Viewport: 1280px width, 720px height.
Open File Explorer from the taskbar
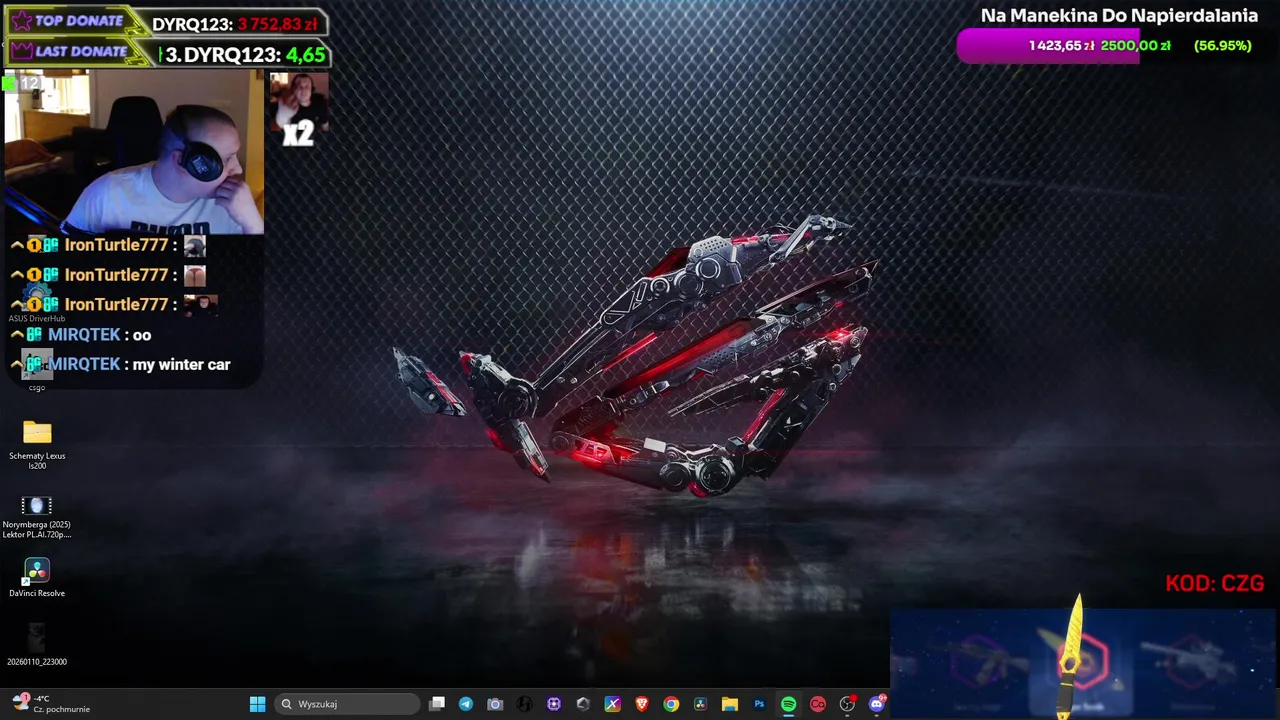point(730,704)
